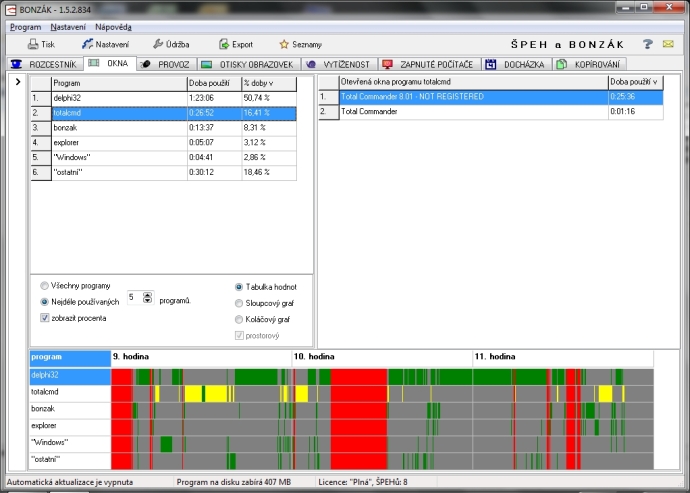Click the 50,74 % cell
The image size is (690, 493).
pos(269,98)
